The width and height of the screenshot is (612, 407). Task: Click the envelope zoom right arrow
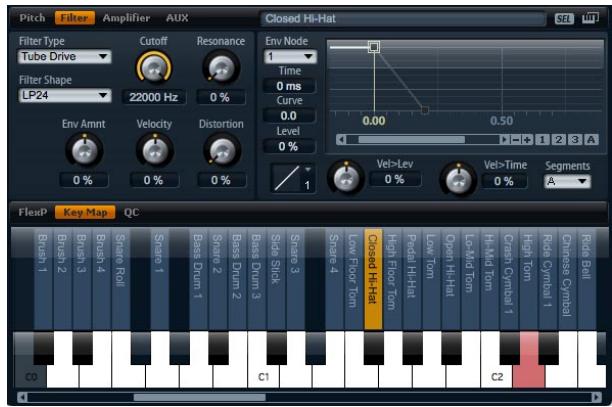pos(504,140)
